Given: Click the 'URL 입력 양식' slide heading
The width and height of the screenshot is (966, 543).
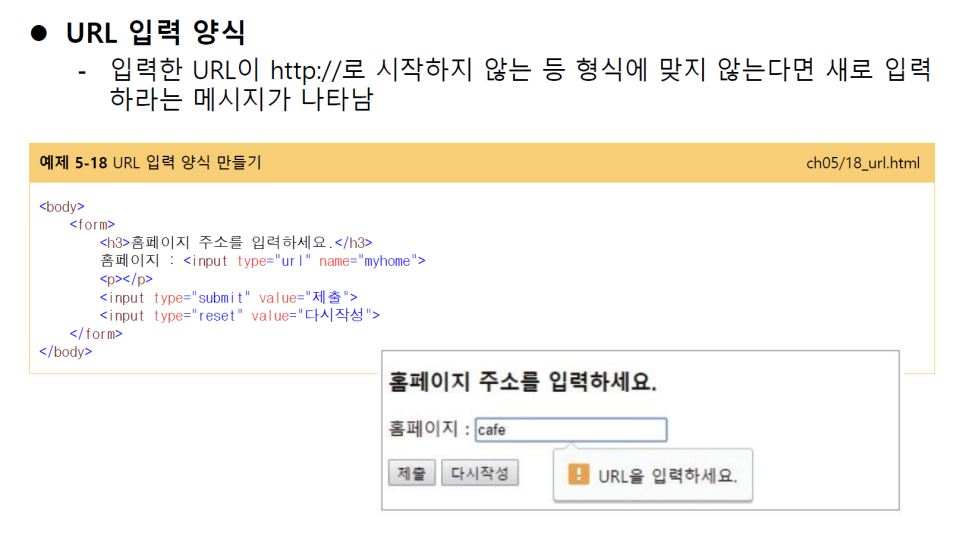Looking at the screenshot, I should 156,32.
